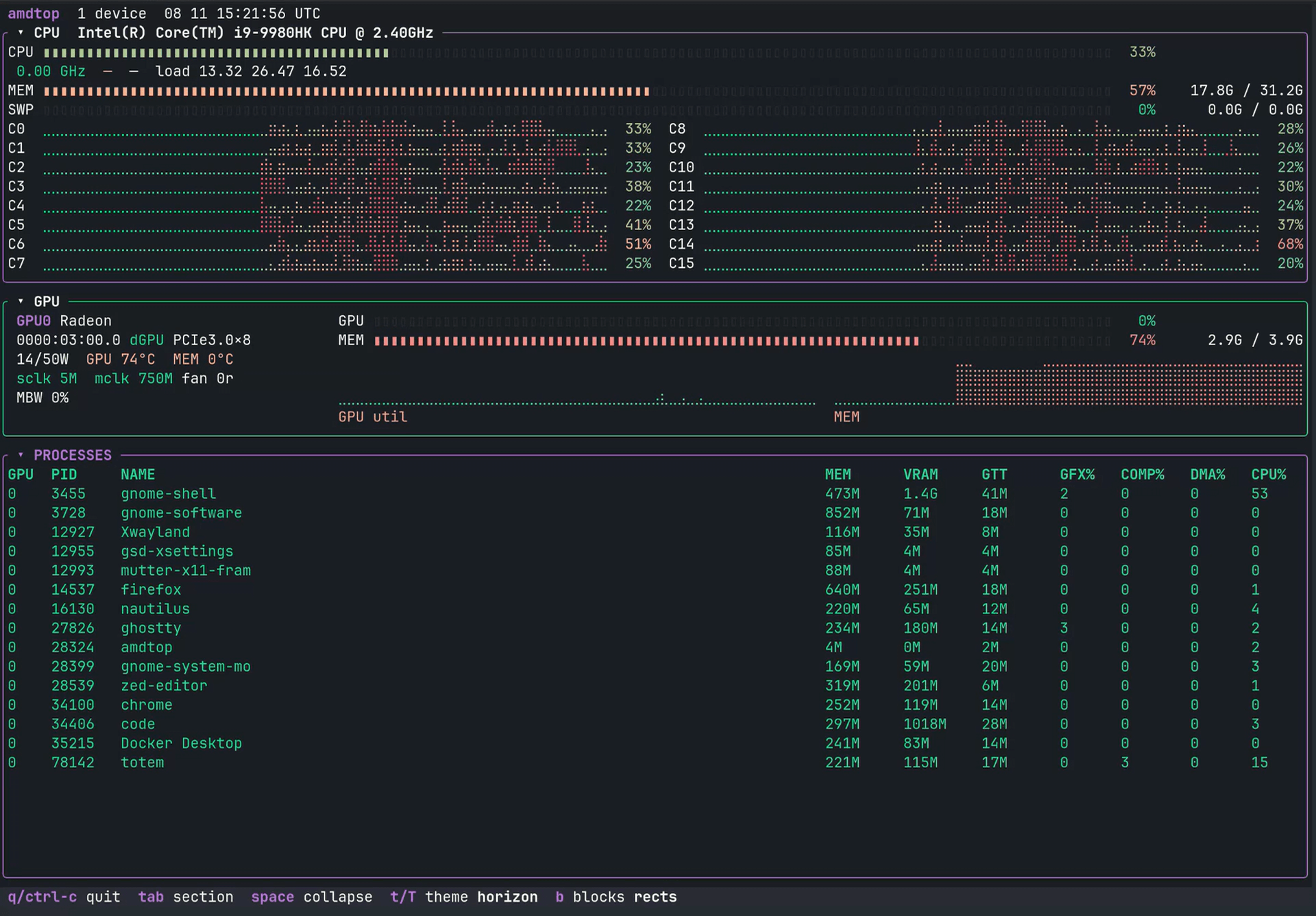1316x916 pixels.
Task: Select the nautilus process row
Action: [655, 609]
